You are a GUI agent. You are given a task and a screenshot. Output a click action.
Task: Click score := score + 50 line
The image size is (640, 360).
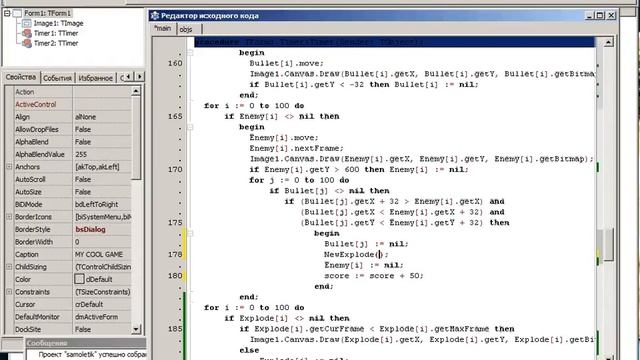pyautogui.click(x=374, y=276)
